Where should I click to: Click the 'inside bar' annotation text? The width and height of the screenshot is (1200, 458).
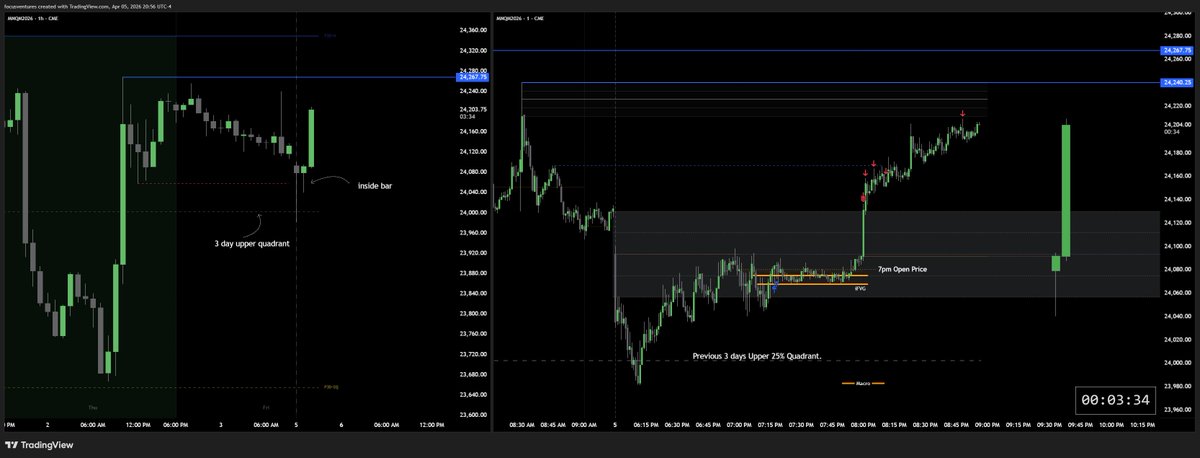point(375,185)
